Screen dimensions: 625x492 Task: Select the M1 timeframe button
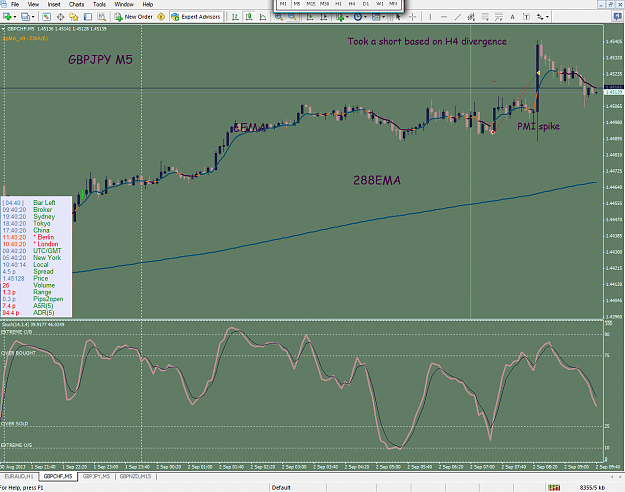pos(283,4)
